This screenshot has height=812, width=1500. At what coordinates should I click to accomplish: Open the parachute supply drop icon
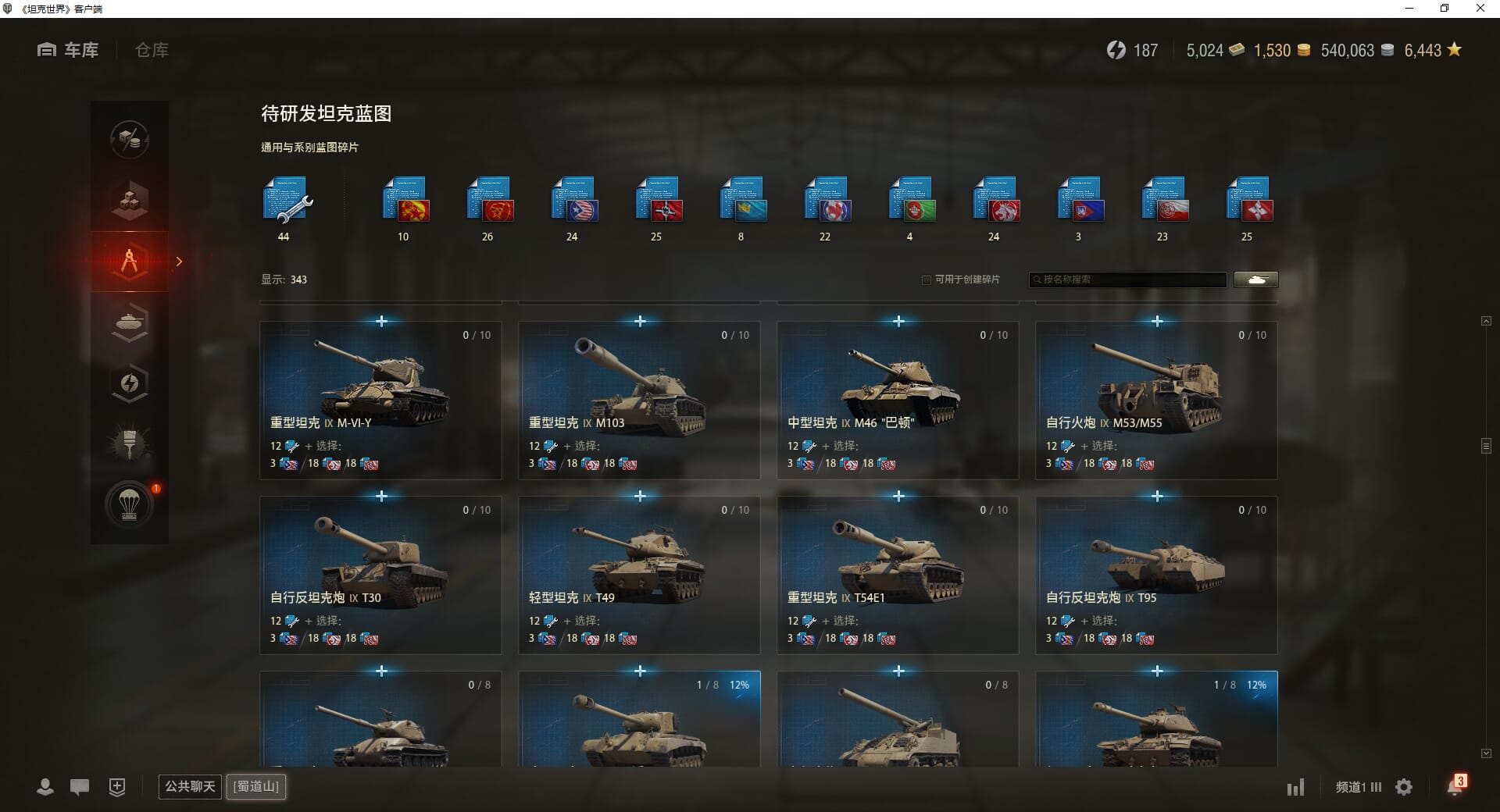click(x=130, y=504)
